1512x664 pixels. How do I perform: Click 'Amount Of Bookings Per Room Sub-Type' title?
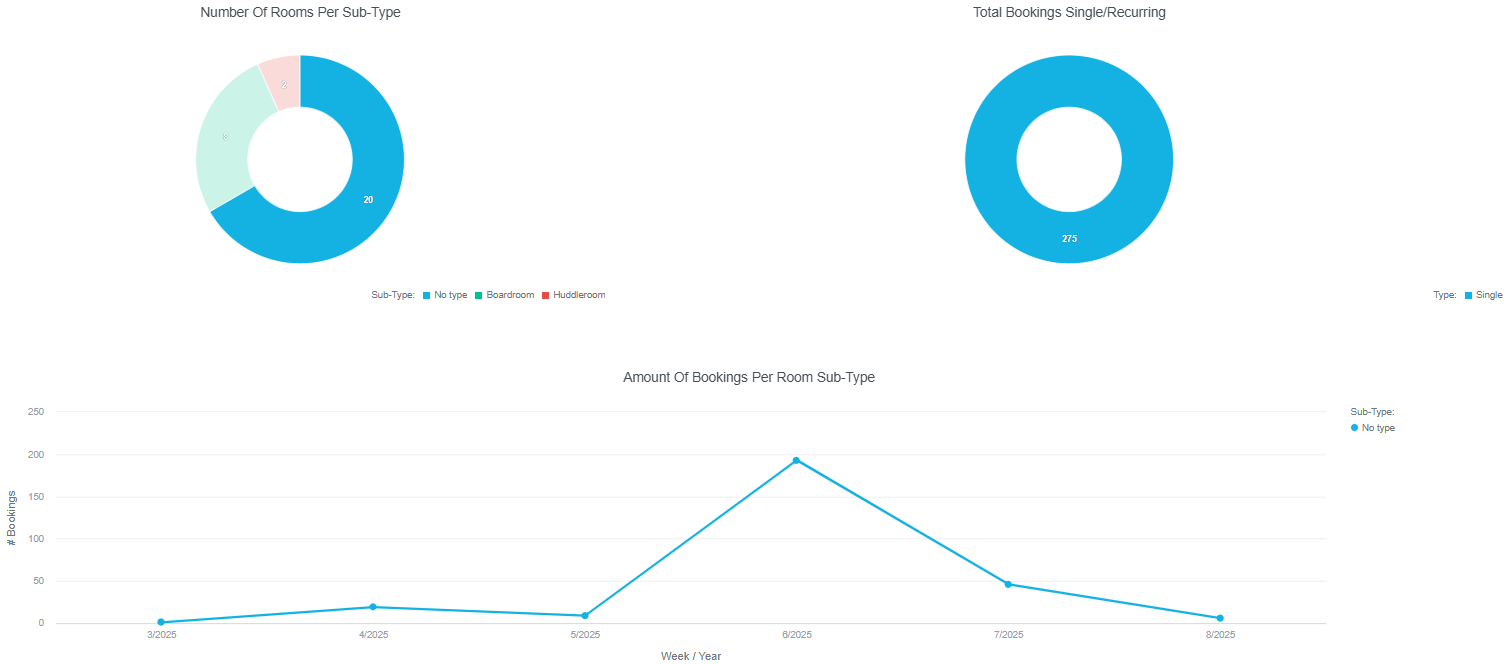tap(749, 377)
